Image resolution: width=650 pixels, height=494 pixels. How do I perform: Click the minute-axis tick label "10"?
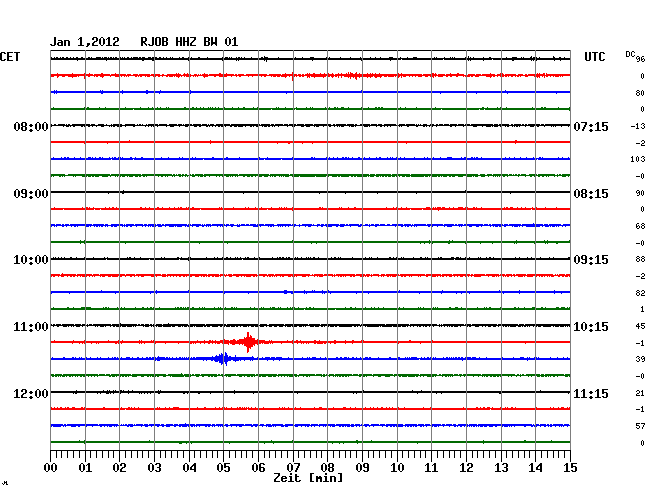[x=397, y=467]
